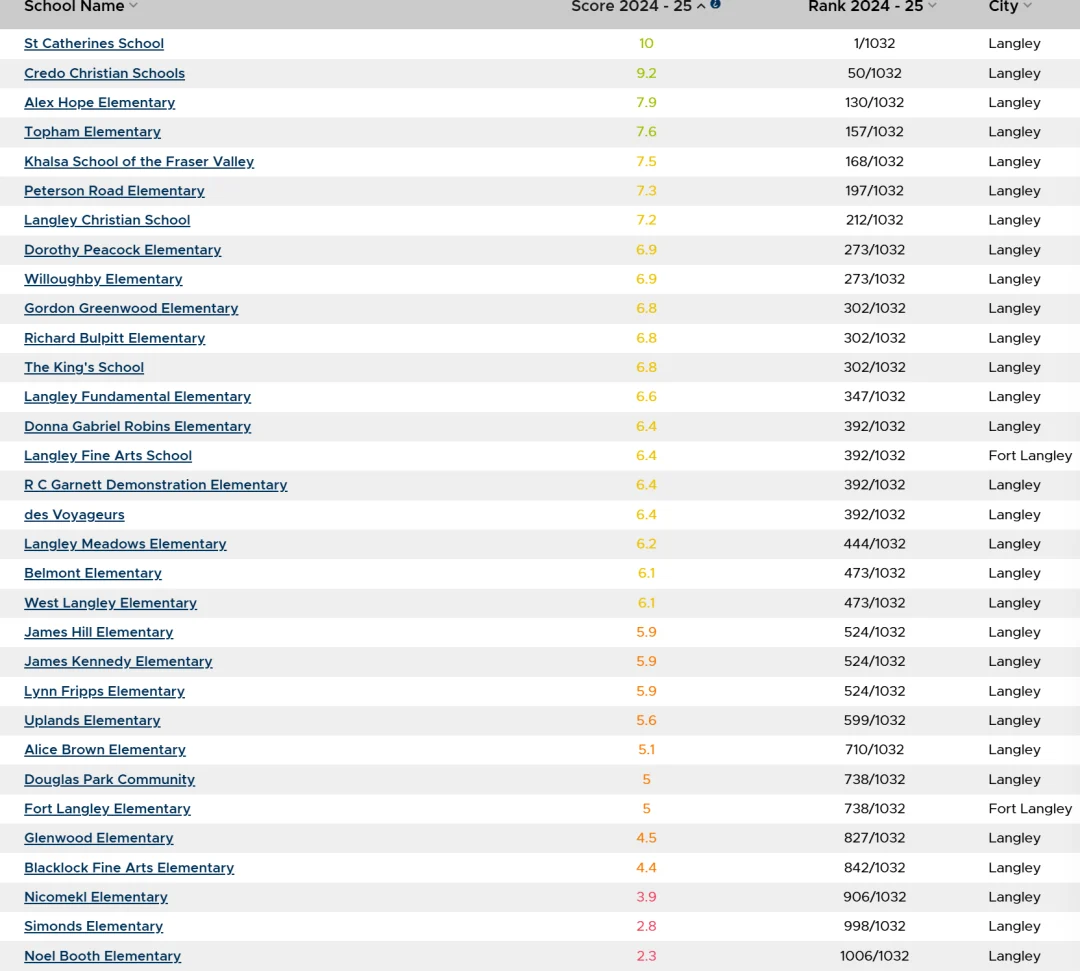The height and width of the screenshot is (971, 1080).
Task: Open Alice Brown Elementary link
Action: [x=105, y=749]
